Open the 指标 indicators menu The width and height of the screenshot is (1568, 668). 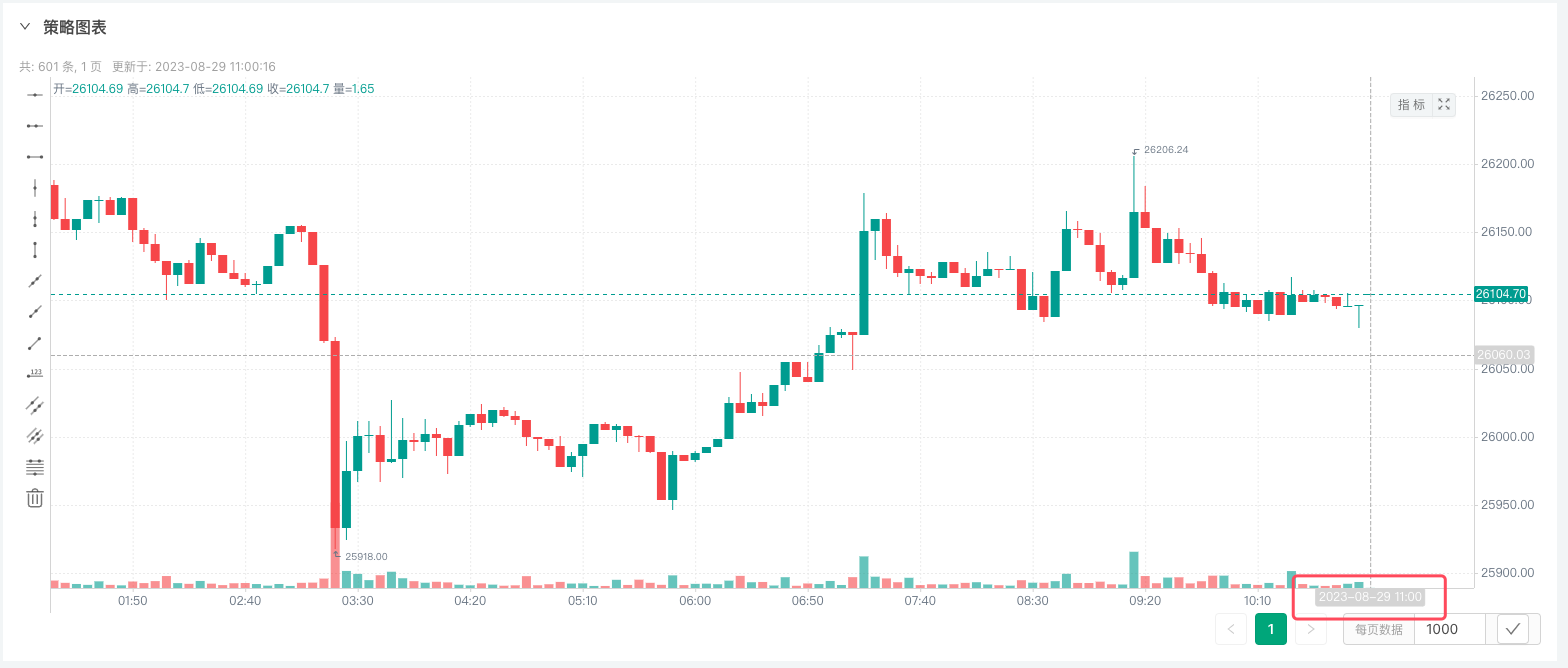point(1411,105)
